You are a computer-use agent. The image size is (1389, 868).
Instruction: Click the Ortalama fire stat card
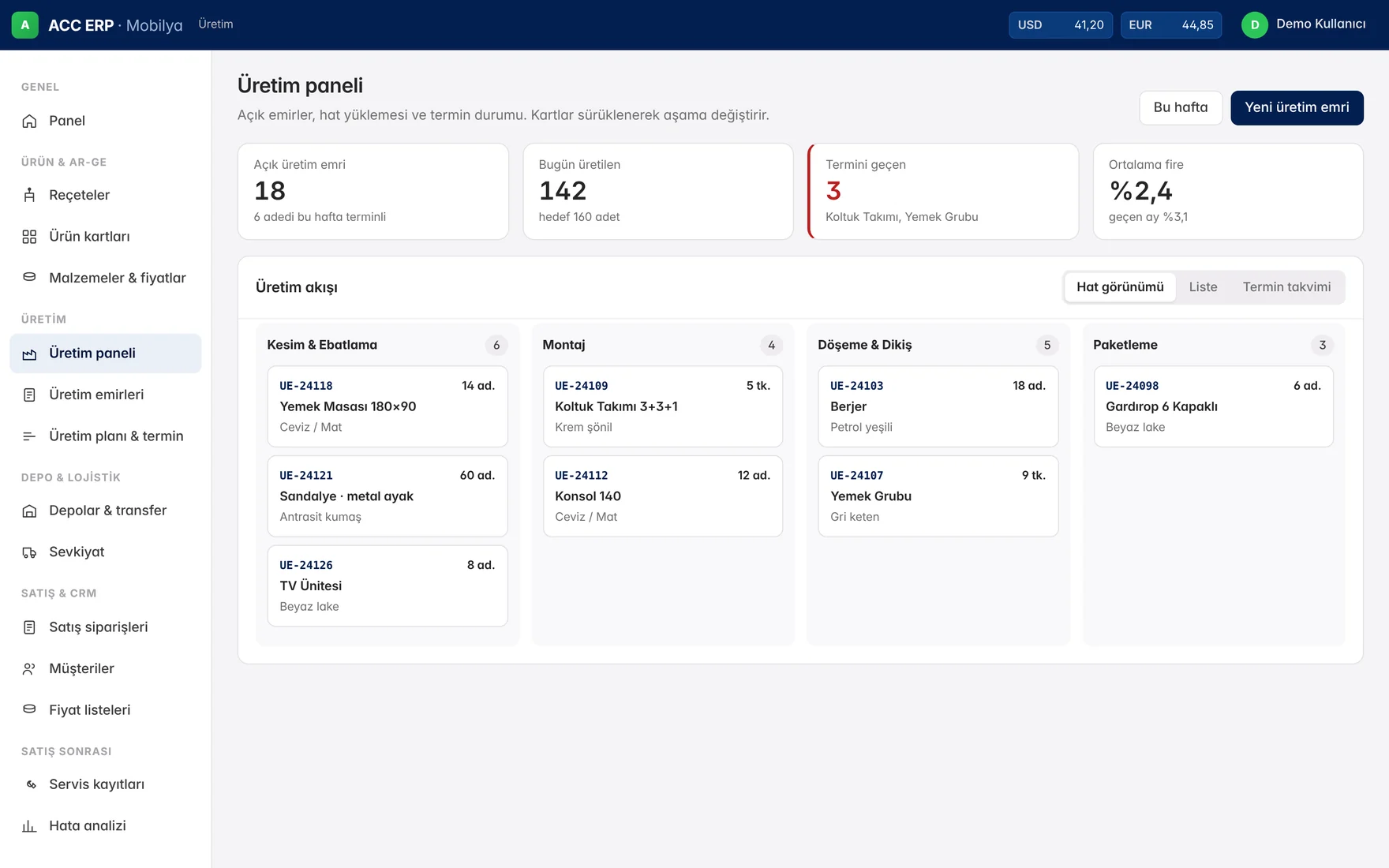point(1228,191)
